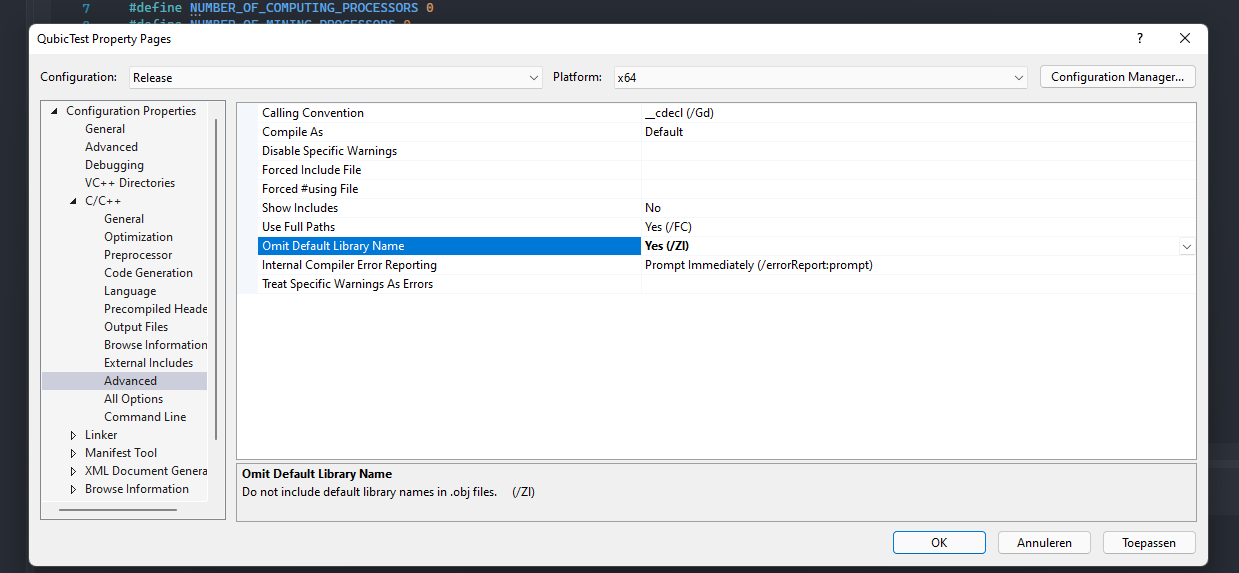
Task: Expand the XML Document Generator tree node
Action: (73, 471)
